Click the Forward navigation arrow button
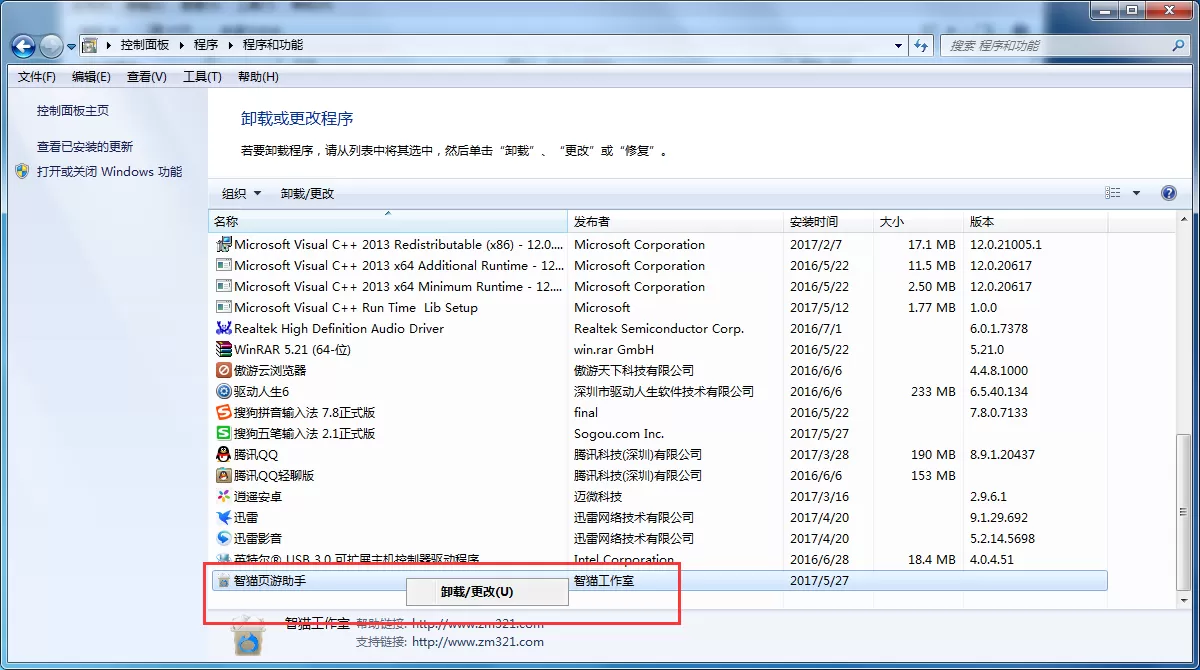Screen dimensions: 1200x670 pyautogui.click(x=51, y=46)
